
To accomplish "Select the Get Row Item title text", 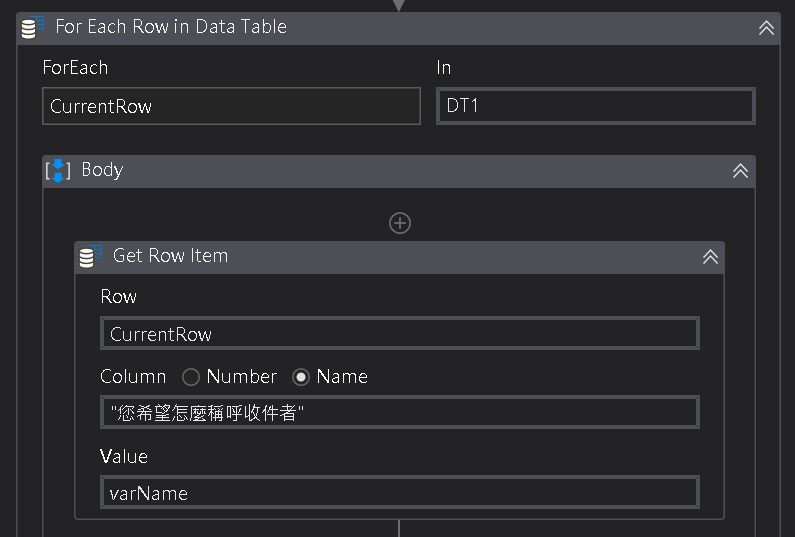I will coord(170,256).
